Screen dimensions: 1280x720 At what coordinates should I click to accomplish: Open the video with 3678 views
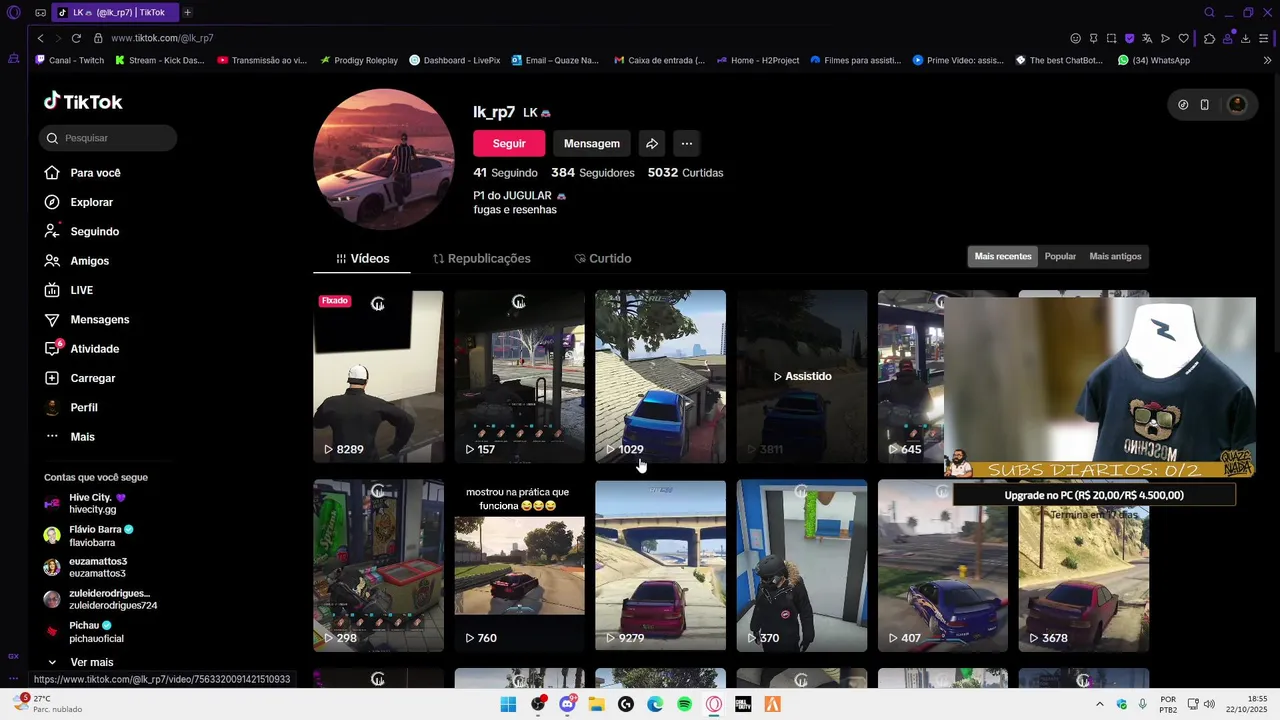click(1084, 580)
